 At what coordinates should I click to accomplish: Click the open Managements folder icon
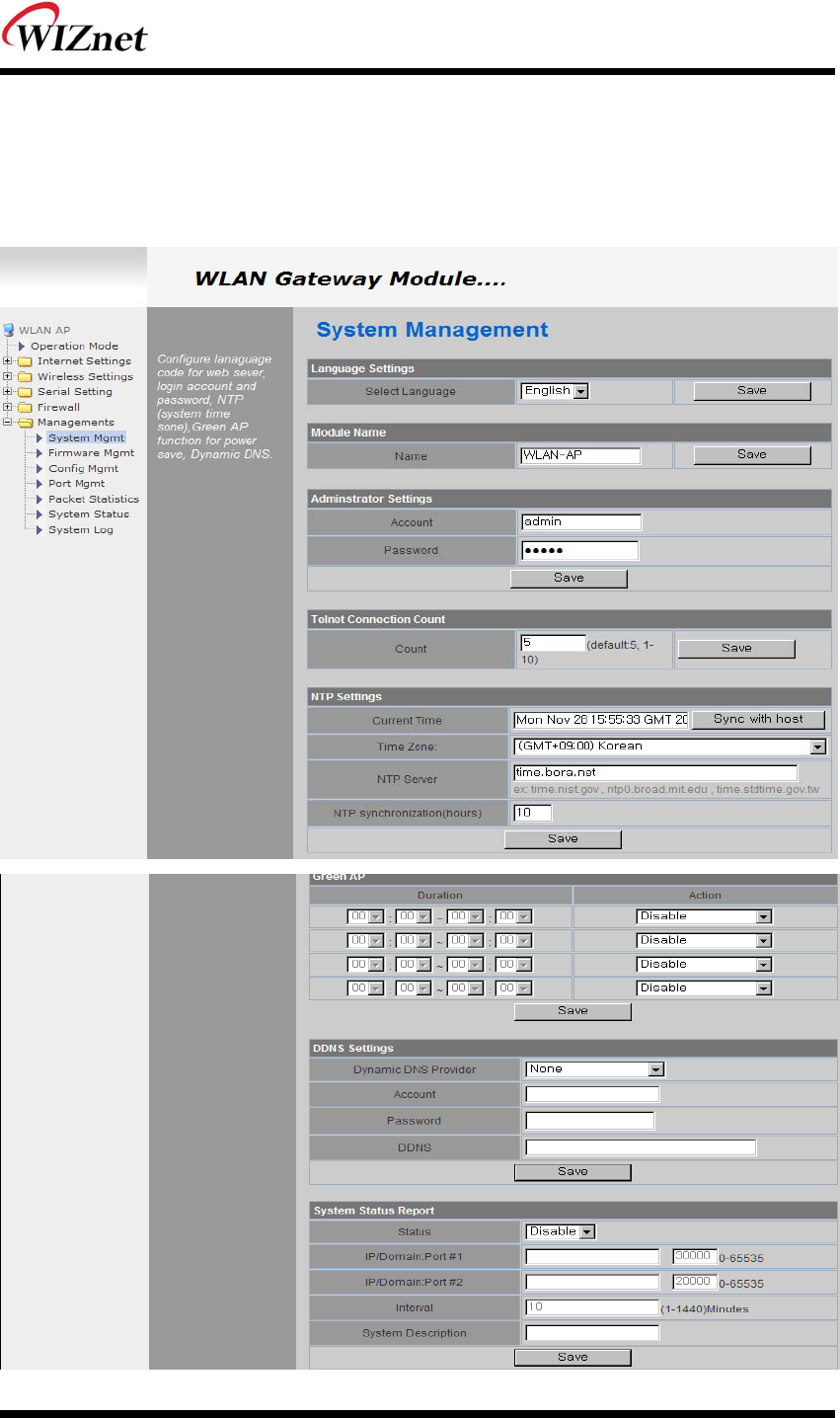pyautogui.click(x=25, y=423)
